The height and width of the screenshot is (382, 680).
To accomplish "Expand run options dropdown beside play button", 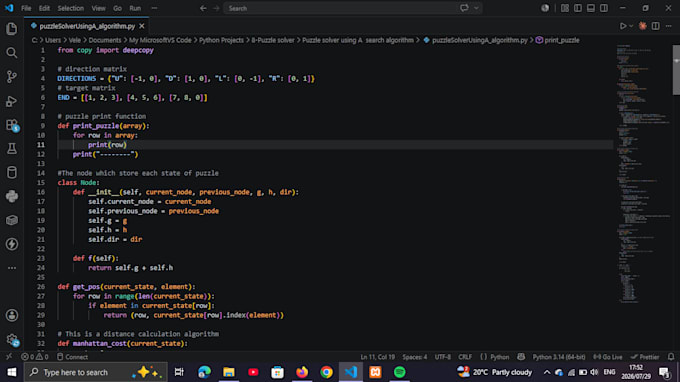I will [631, 26].
